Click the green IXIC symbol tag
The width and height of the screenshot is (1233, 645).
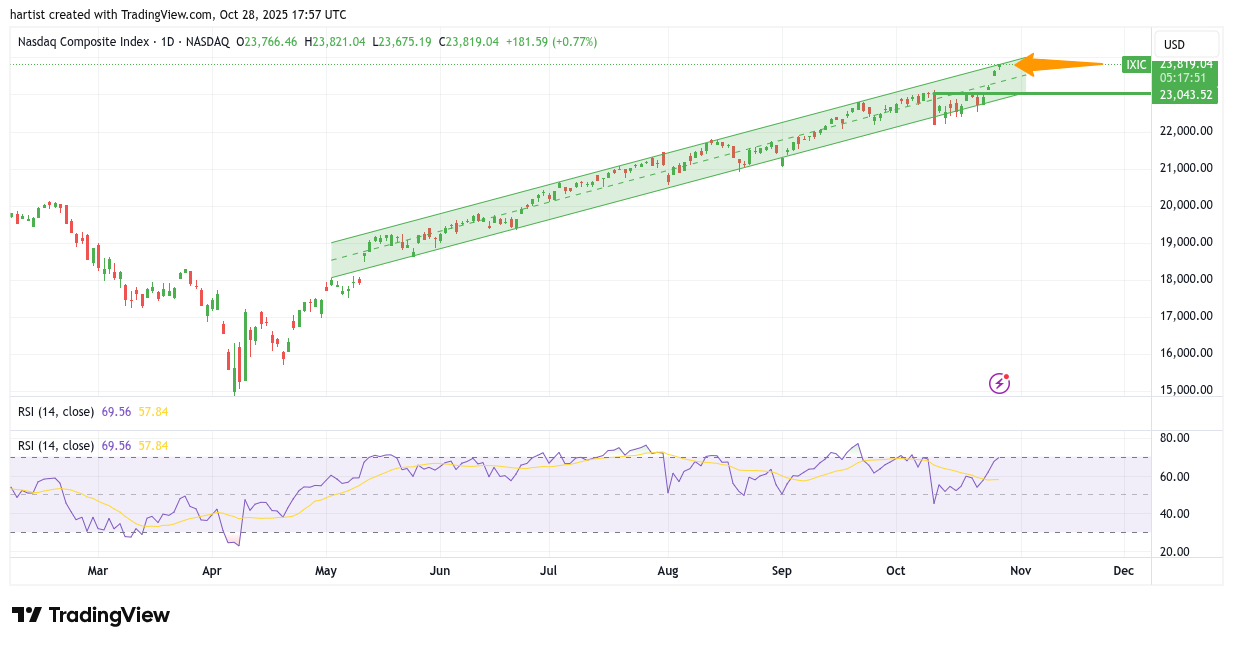pyautogui.click(x=1136, y=65)
